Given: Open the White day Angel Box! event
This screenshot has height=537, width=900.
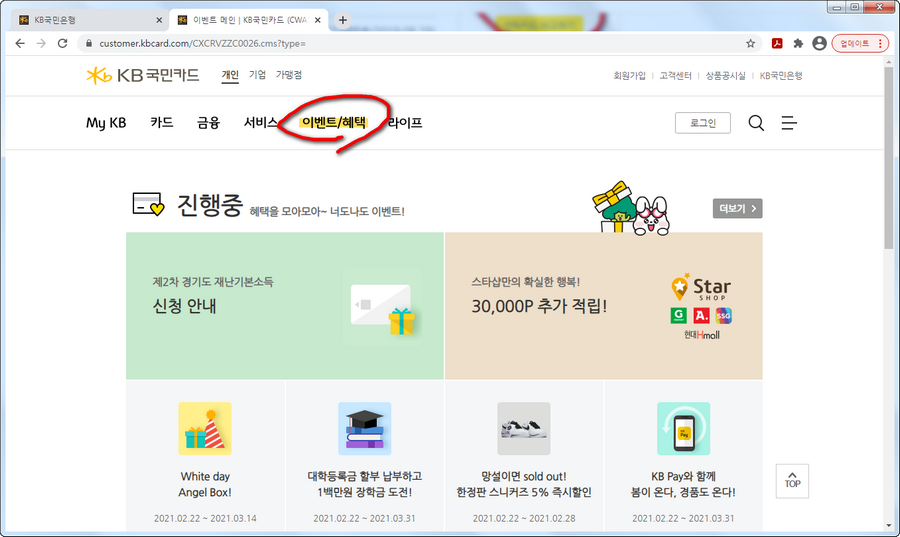Looking at the screenshot, I should tap(205, 484).
